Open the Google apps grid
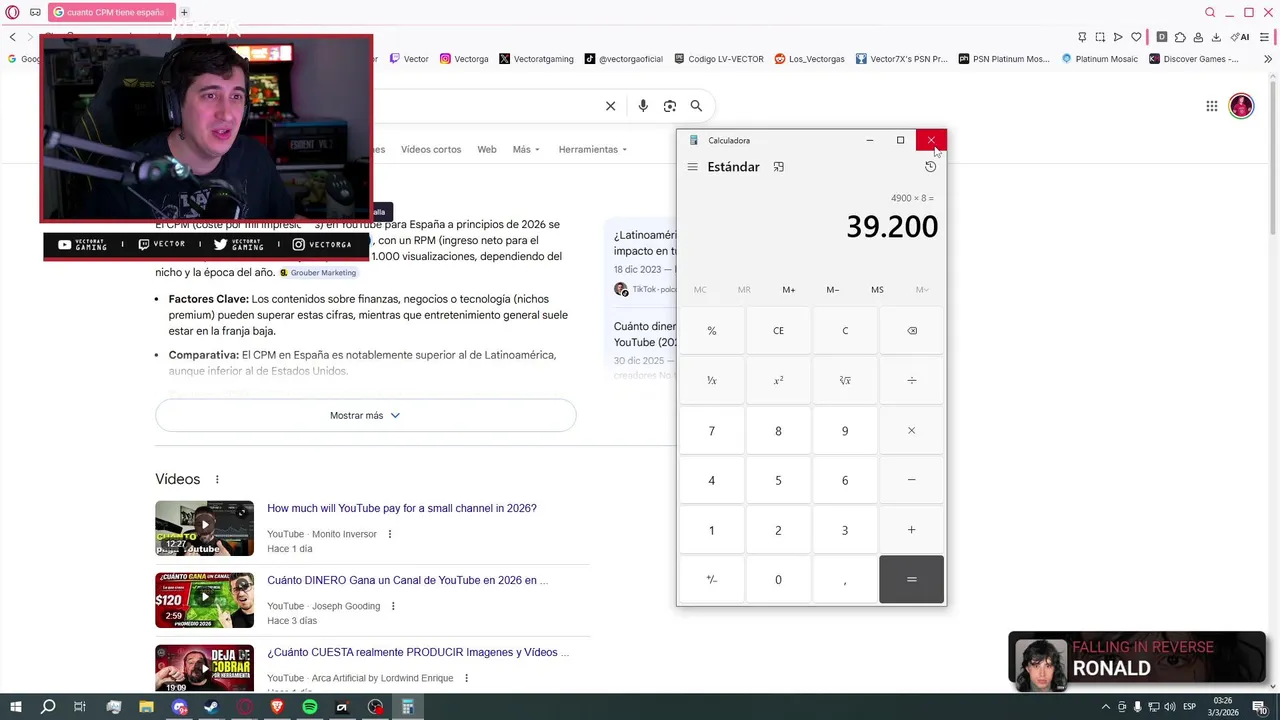This screenshot has width=1280, height=720. [x=1212, y=106]
